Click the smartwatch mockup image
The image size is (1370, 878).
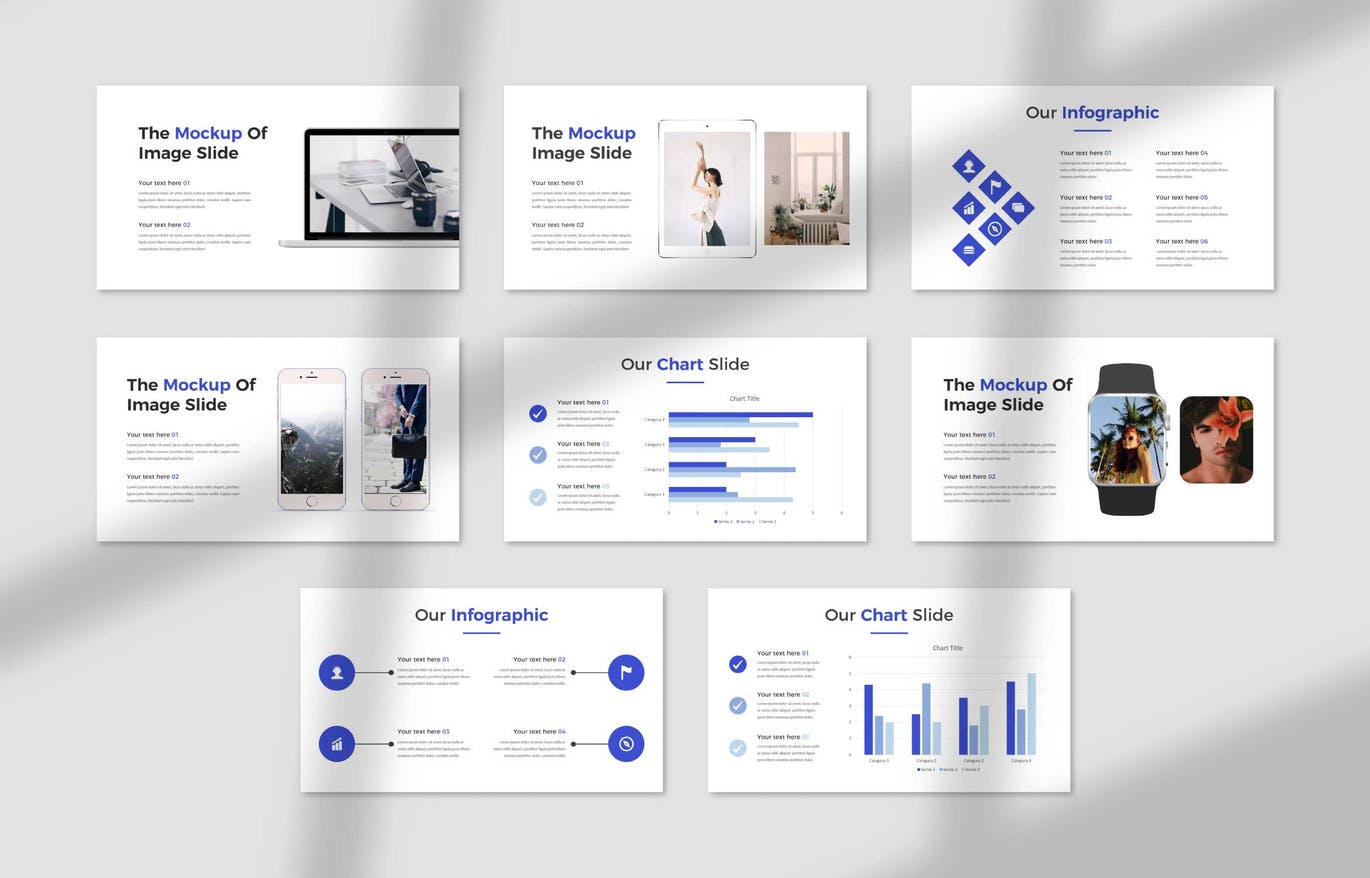click(x=1127, y=439)
